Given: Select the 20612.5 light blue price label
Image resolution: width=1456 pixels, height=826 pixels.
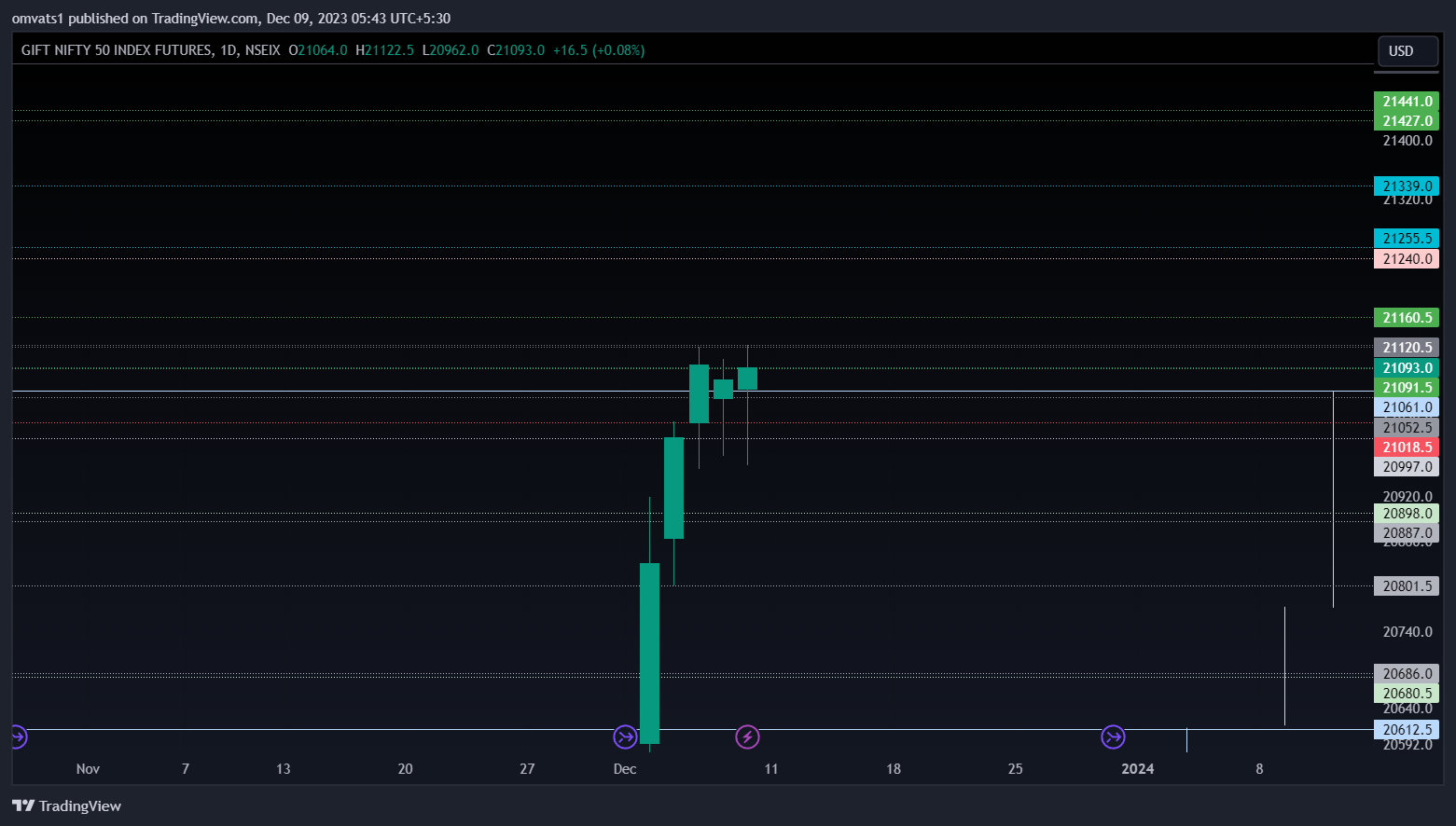Looking at the screenshot, I should pyautogui.click(x=1407, y=730).
